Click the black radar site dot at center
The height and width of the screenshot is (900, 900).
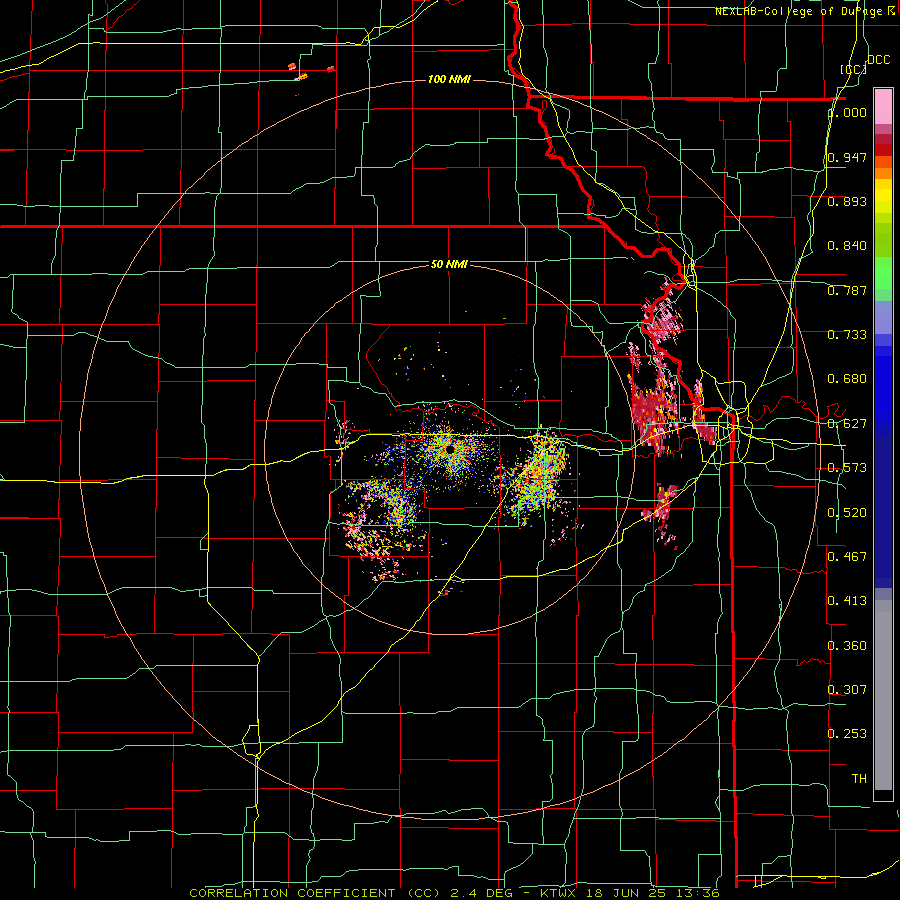(x=450, y=449)
